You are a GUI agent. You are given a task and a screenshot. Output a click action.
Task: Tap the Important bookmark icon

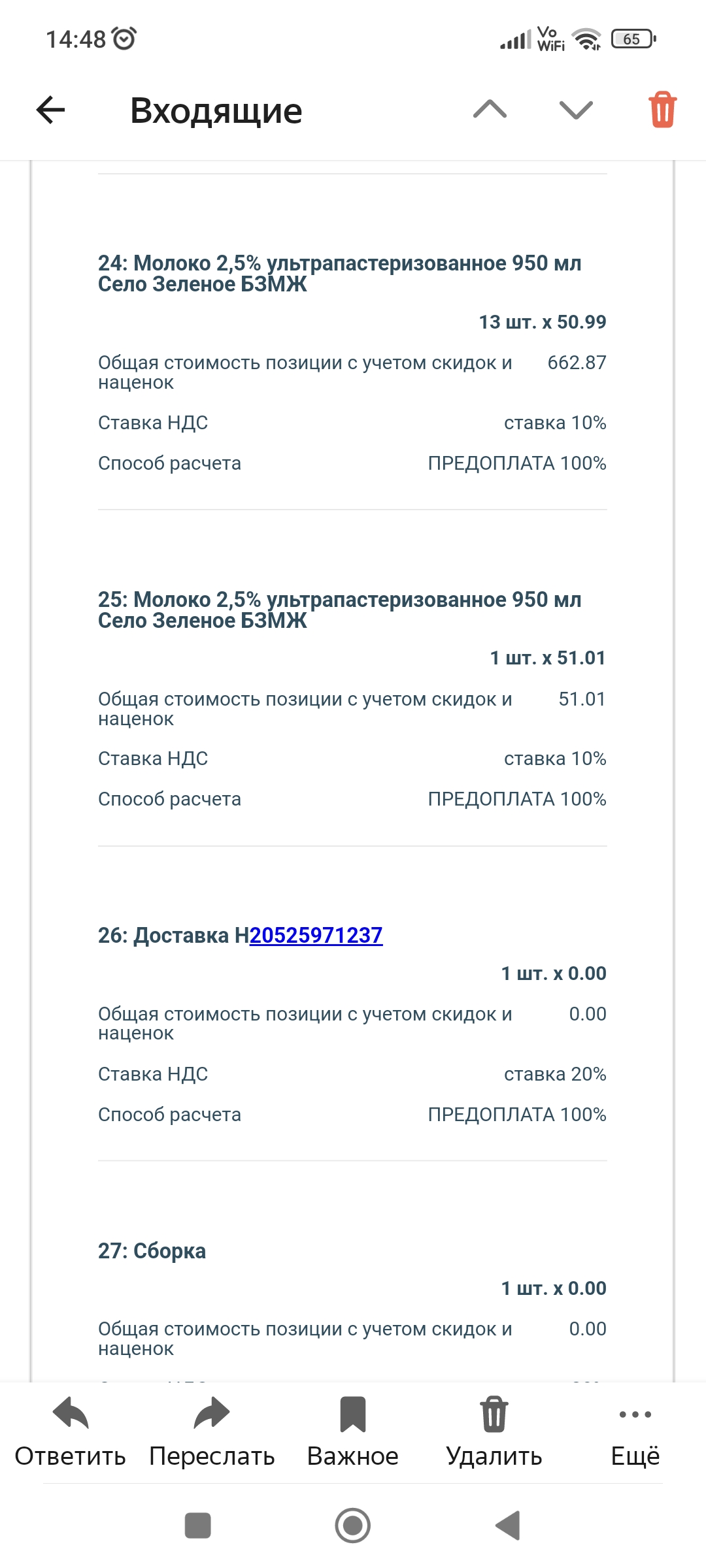pyautogui.click(x=353, y=1414)
